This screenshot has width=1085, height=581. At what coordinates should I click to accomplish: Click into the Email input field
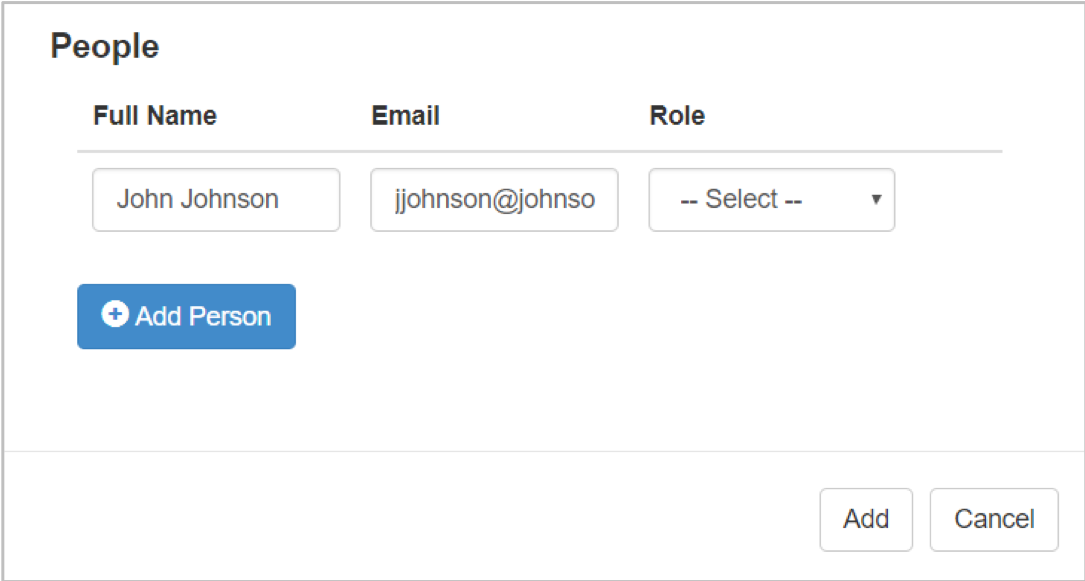point(494,200)
